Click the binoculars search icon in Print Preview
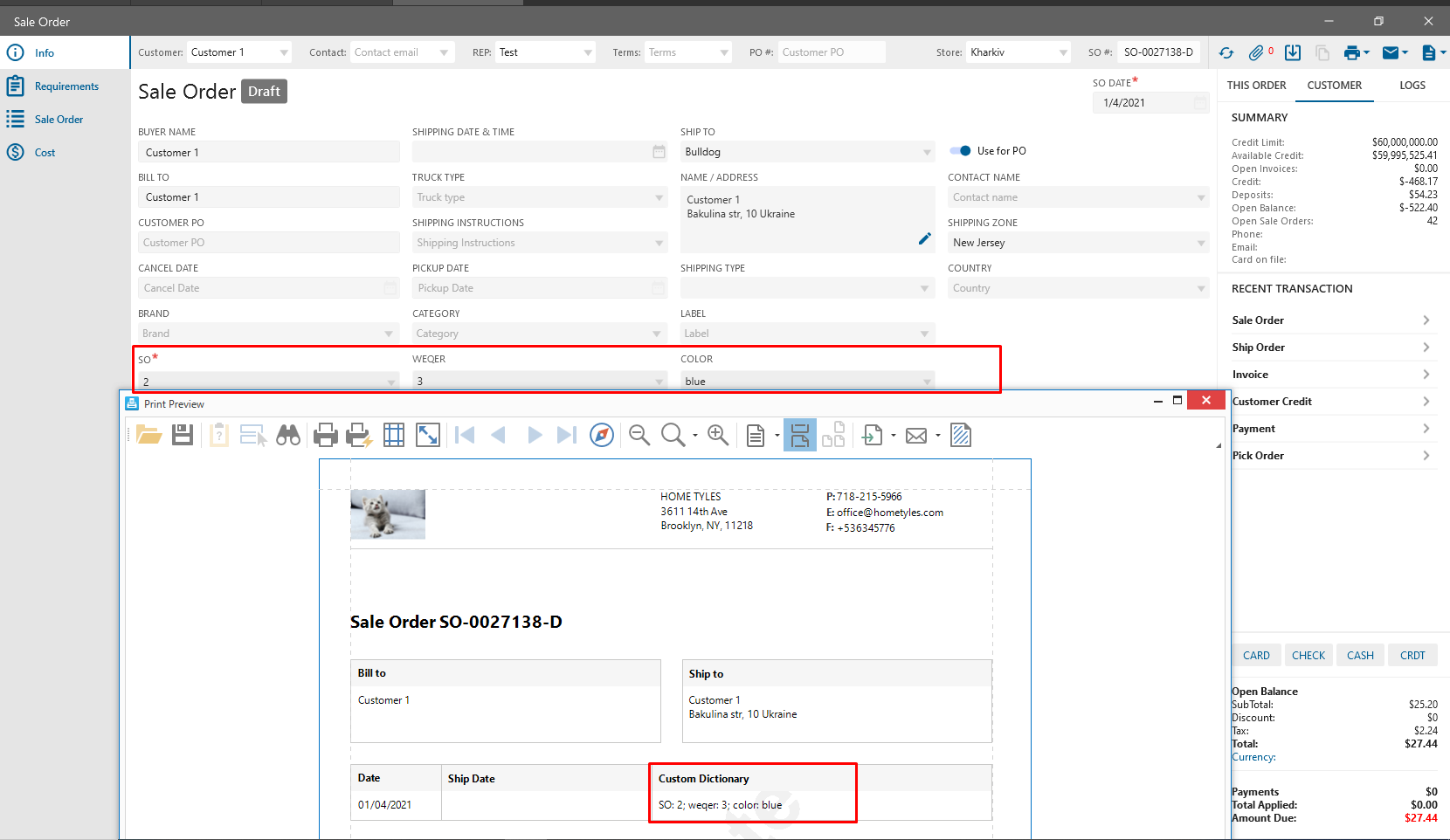 pos(288,435)
